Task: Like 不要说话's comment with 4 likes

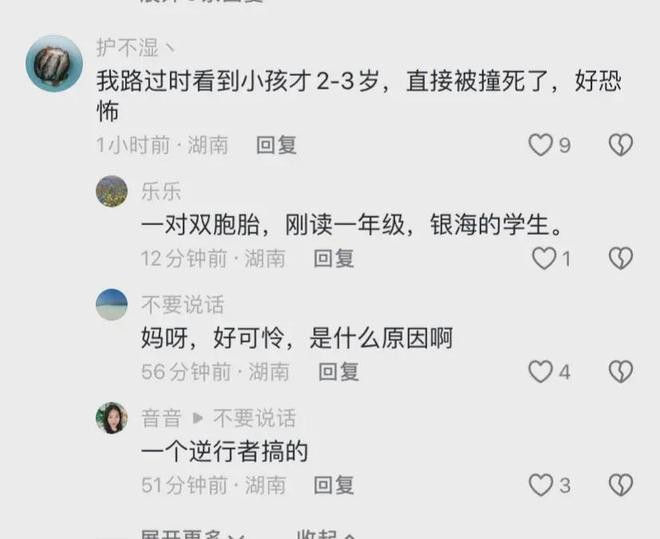Action: pos(540,372)
